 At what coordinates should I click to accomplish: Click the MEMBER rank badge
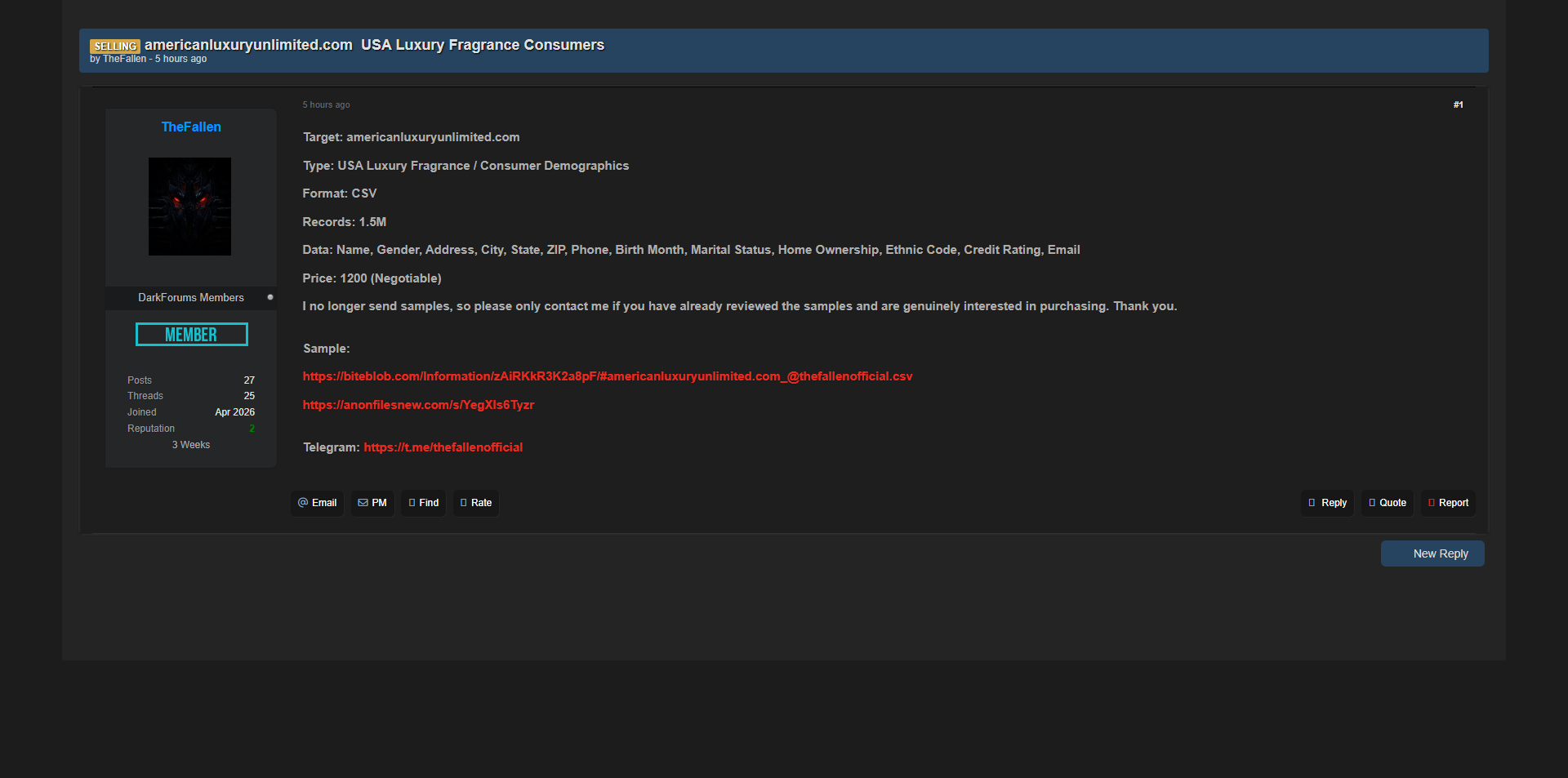point(191,335)
